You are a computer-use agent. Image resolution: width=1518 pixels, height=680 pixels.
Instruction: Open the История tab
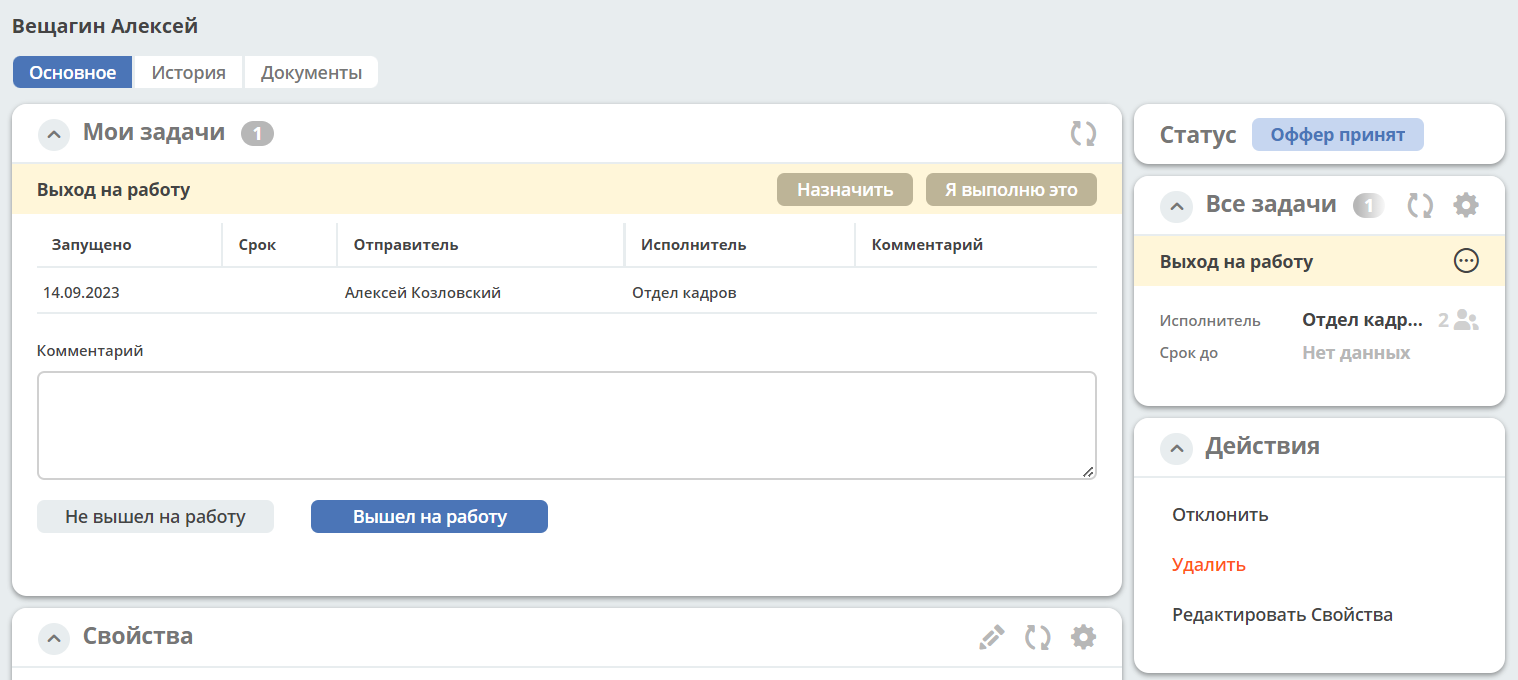point(189,72)
